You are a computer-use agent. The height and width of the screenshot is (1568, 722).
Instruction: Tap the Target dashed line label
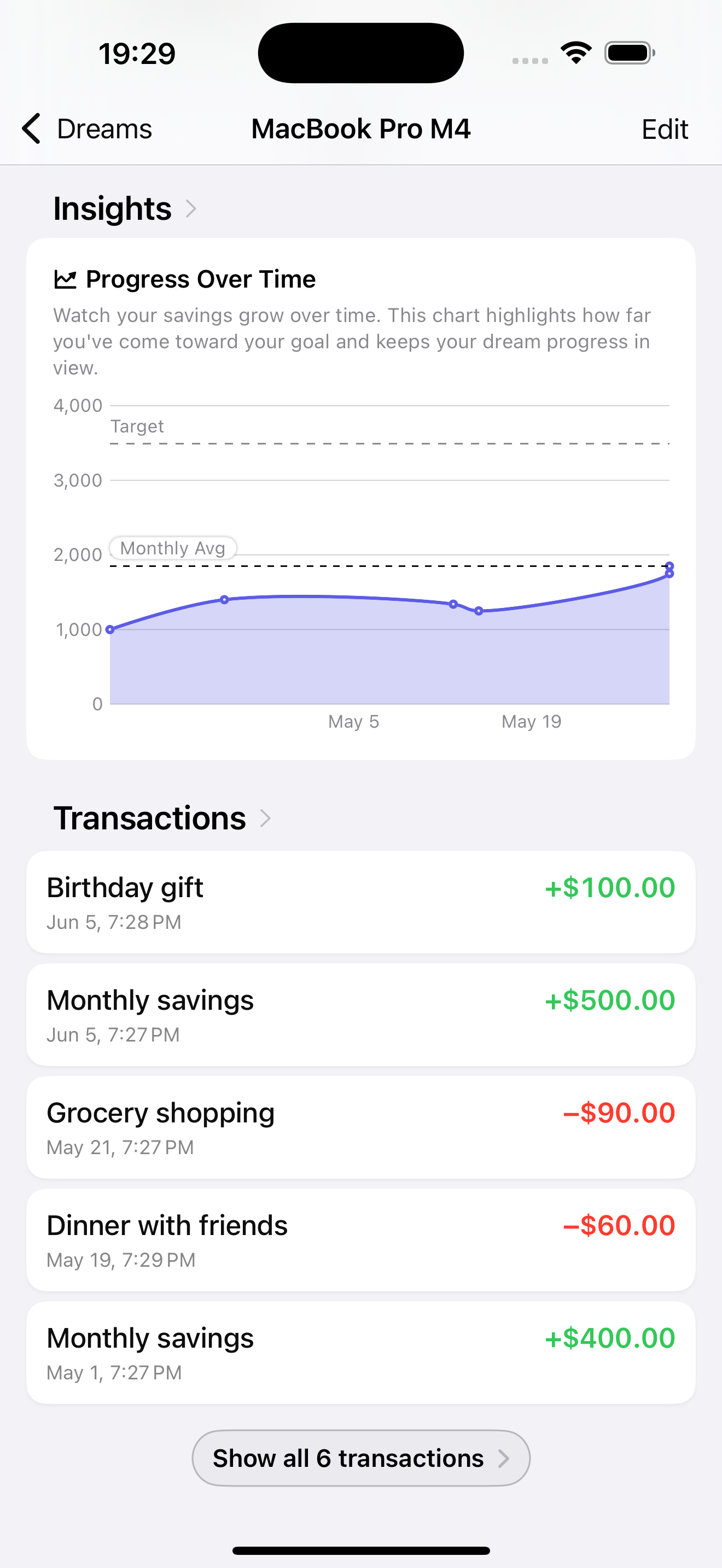pyautogui.click(x=137, y=426)
